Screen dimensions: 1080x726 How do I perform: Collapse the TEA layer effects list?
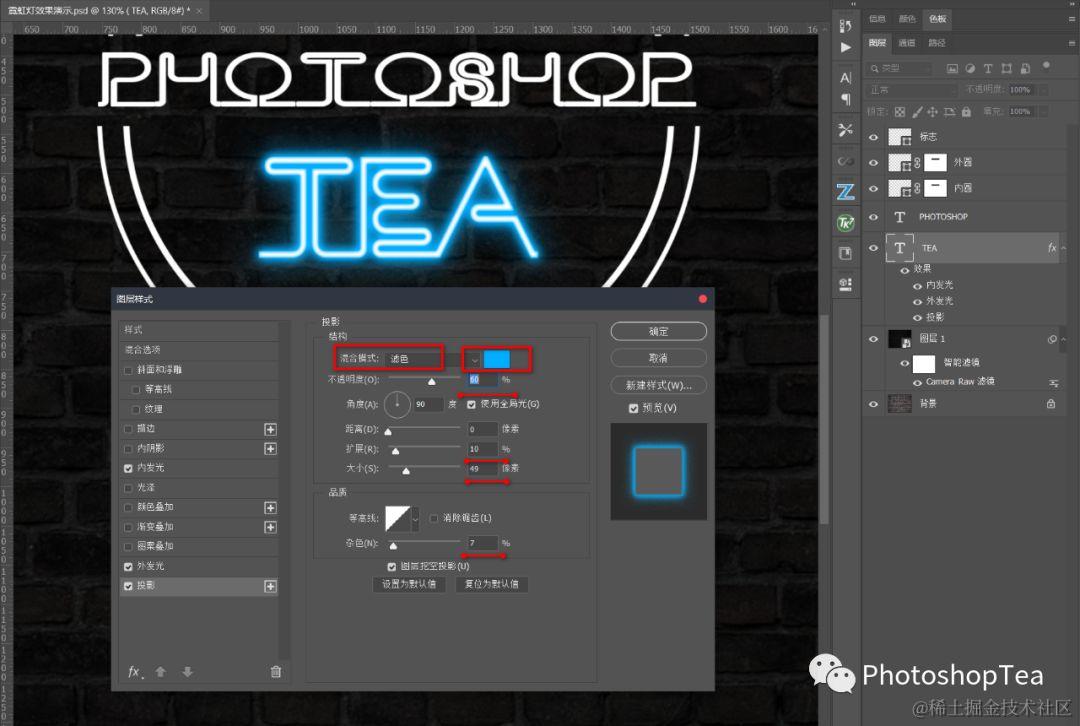(x=1063, y=248)
